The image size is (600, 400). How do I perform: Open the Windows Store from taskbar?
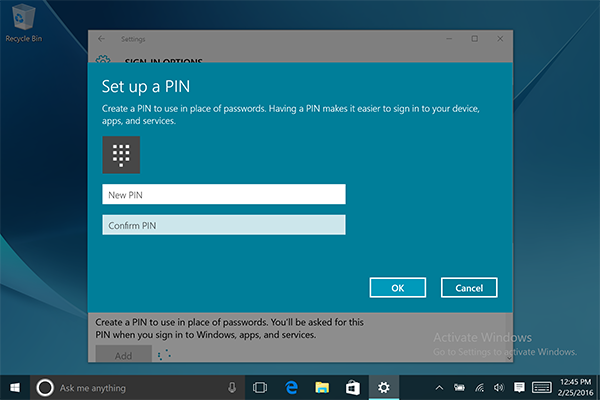pos(352,388)
